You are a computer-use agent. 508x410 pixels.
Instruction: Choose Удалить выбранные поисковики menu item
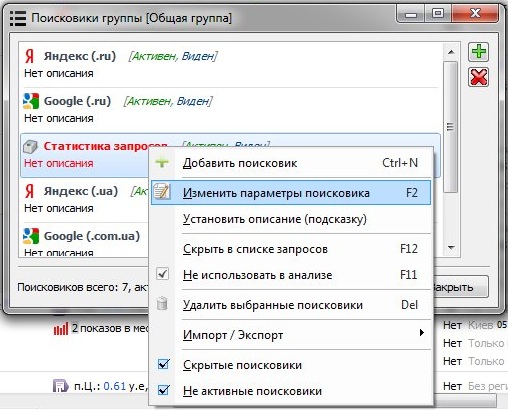(x=291, y=305)
